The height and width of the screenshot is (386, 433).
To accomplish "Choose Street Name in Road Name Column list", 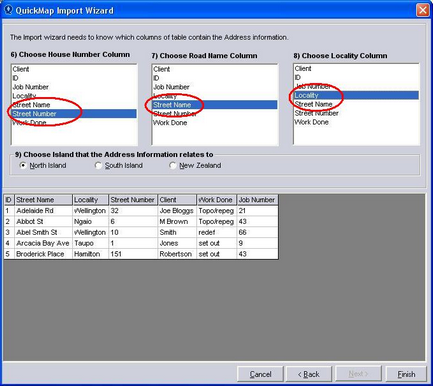I will 215,105.
